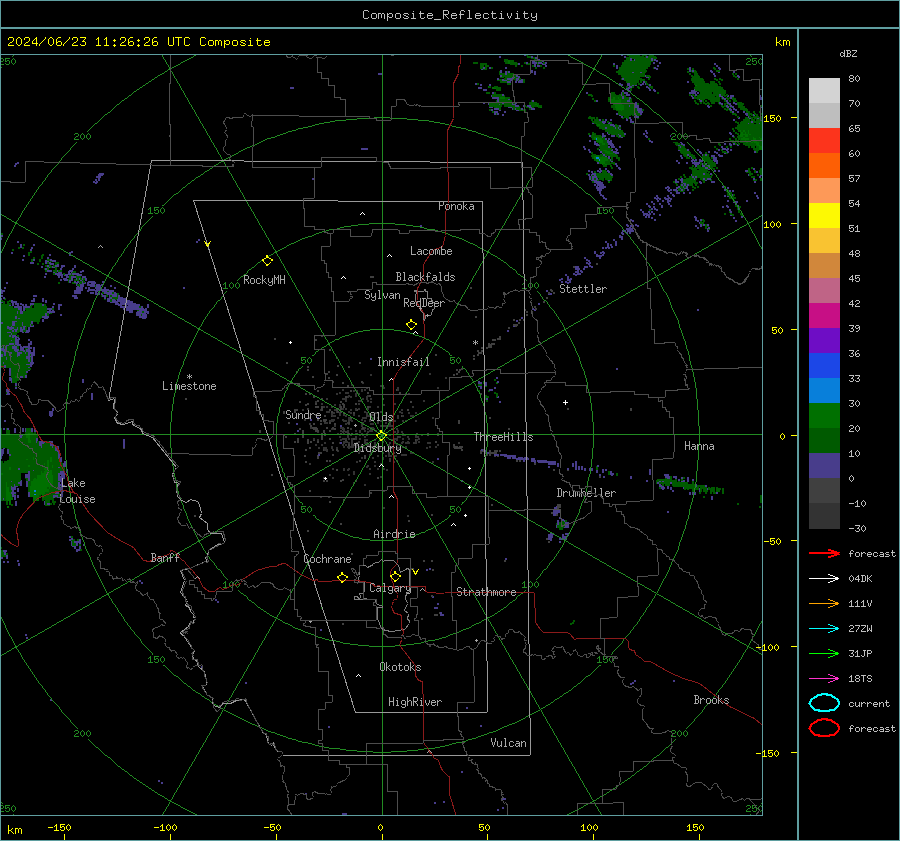The width and height of the screenshot is (900, 841).
Task: Click the Drumheller city label
Action: (x=586, y=493)
